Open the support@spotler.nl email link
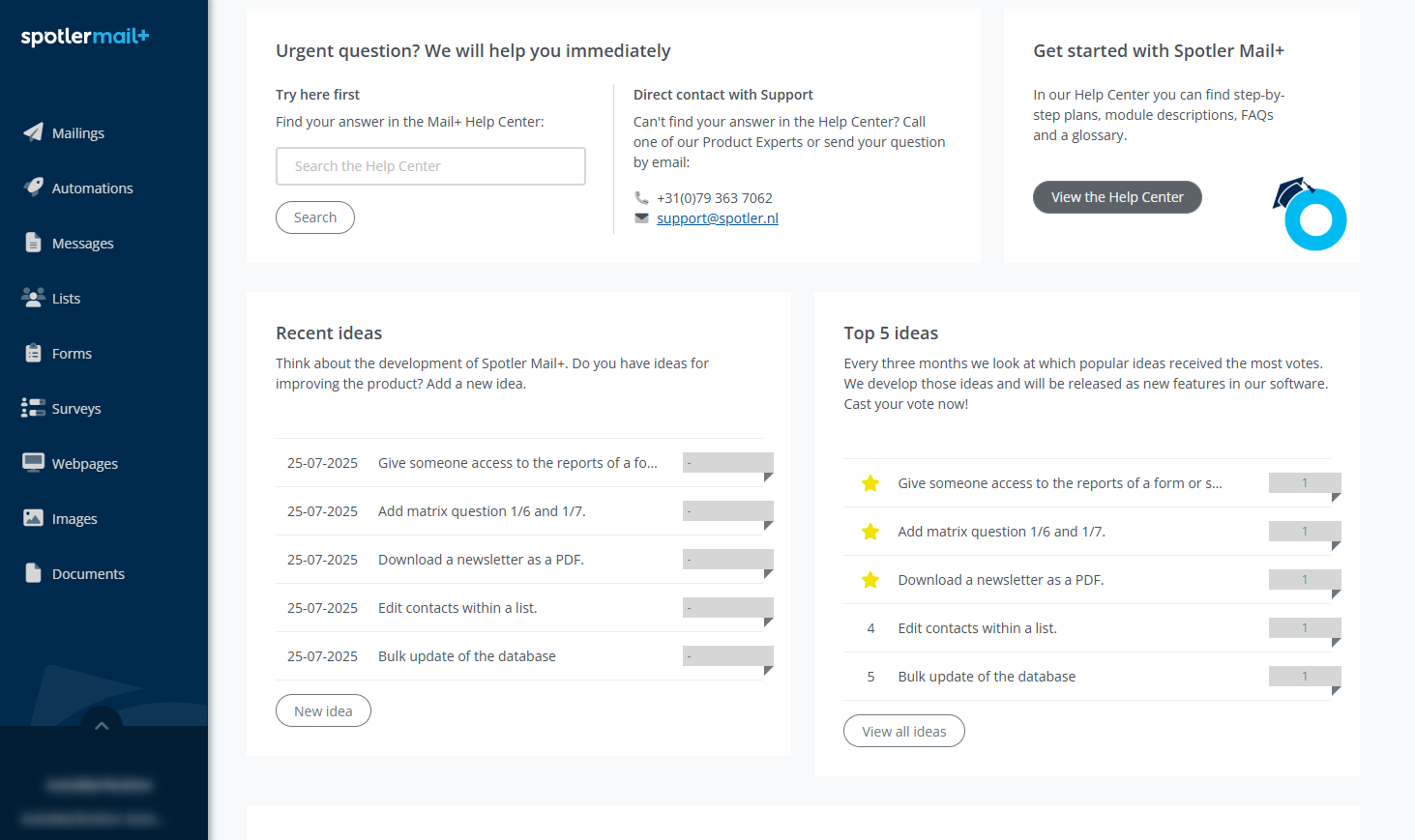Viewport: 1415px width, 840px height. pyautogui.click(x=717, y=218)
